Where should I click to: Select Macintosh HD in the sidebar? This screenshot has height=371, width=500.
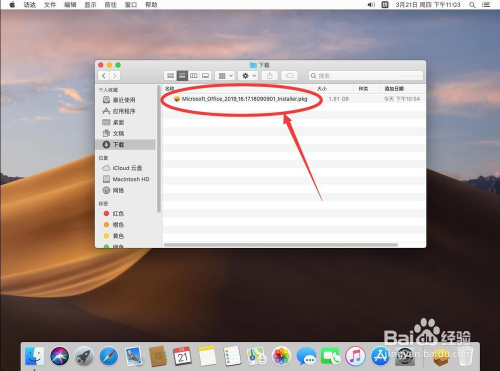(x=126, y=179)
